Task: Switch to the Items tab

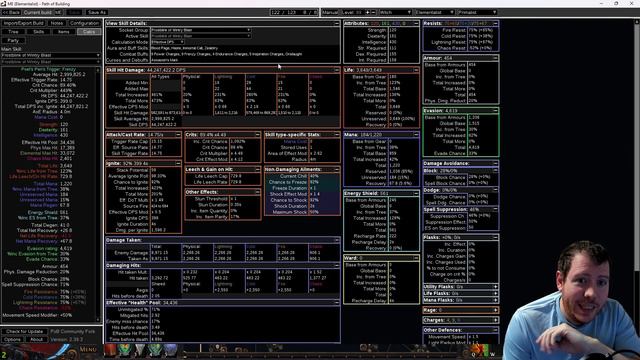Action: (x=63, y=32)
